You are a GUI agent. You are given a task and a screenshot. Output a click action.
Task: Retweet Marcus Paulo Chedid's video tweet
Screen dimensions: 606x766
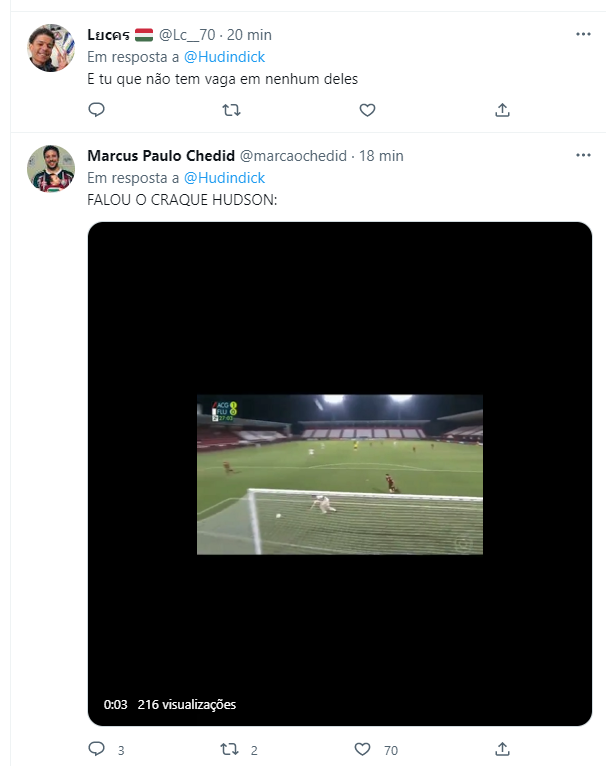(229, 749)
